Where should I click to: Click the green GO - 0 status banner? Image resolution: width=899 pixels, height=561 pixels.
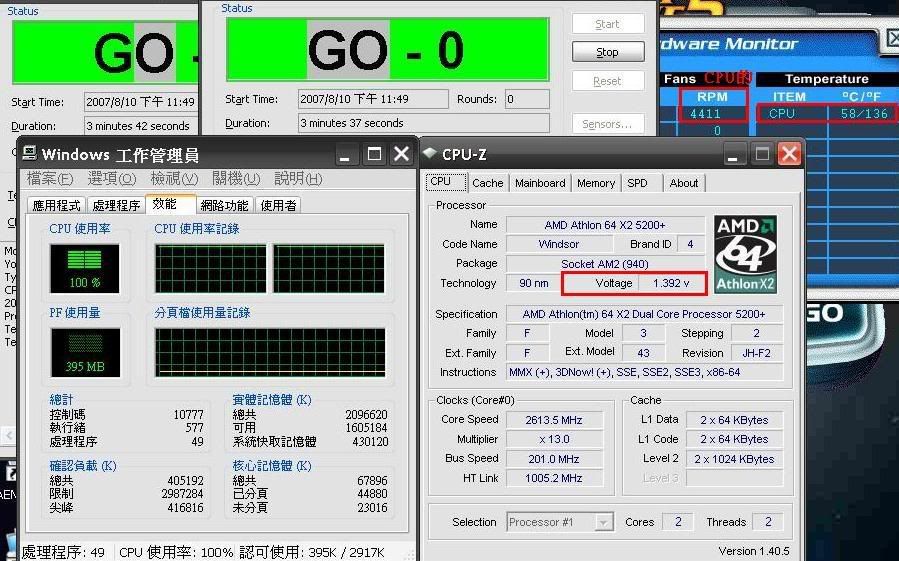pos(388,49)
